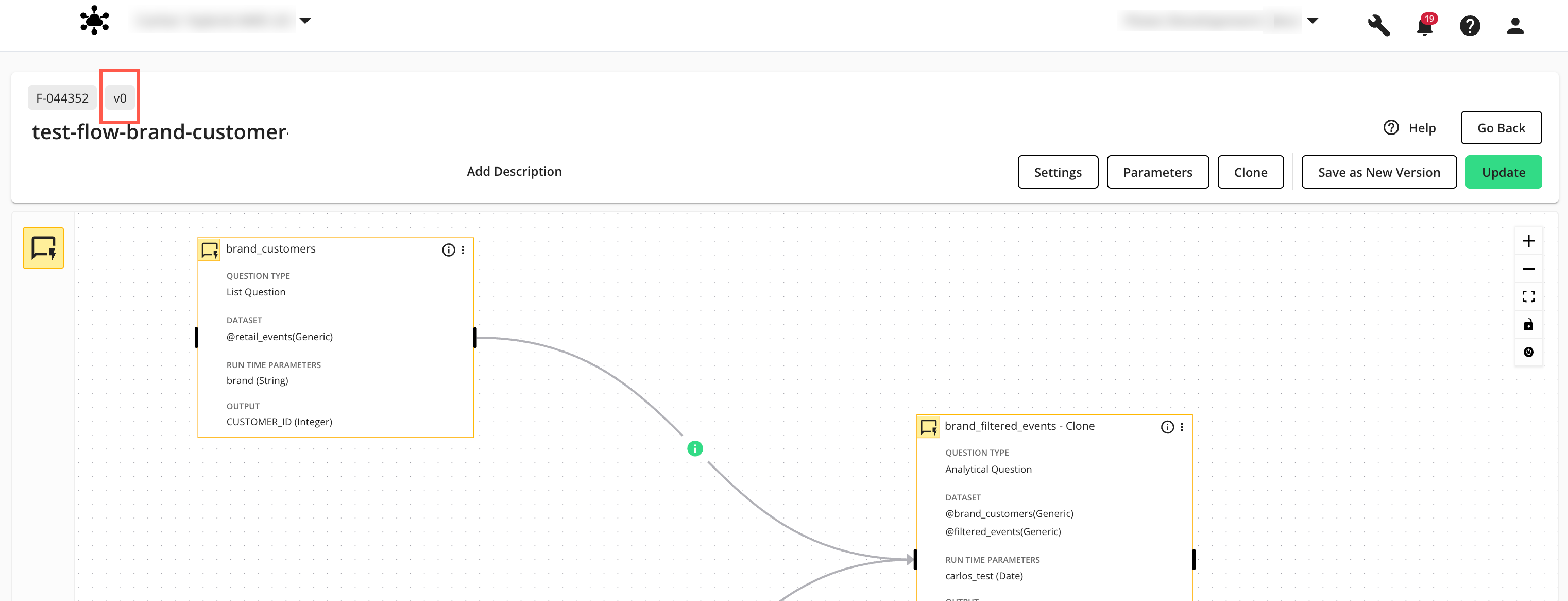Screen dimensions: 1568x601
Task: Click the green info marker on the connection
Action: click(694, 449)
